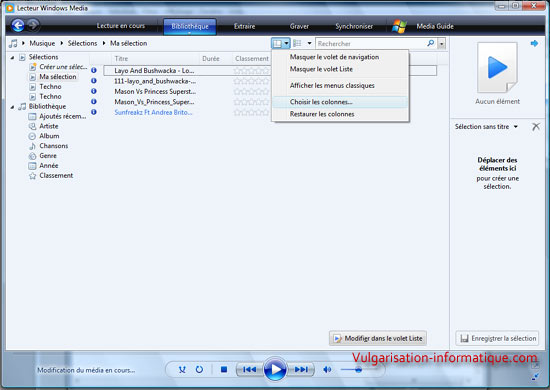Open the view options dropdown arrow
The image size is (550, 390).
point(309,43)
